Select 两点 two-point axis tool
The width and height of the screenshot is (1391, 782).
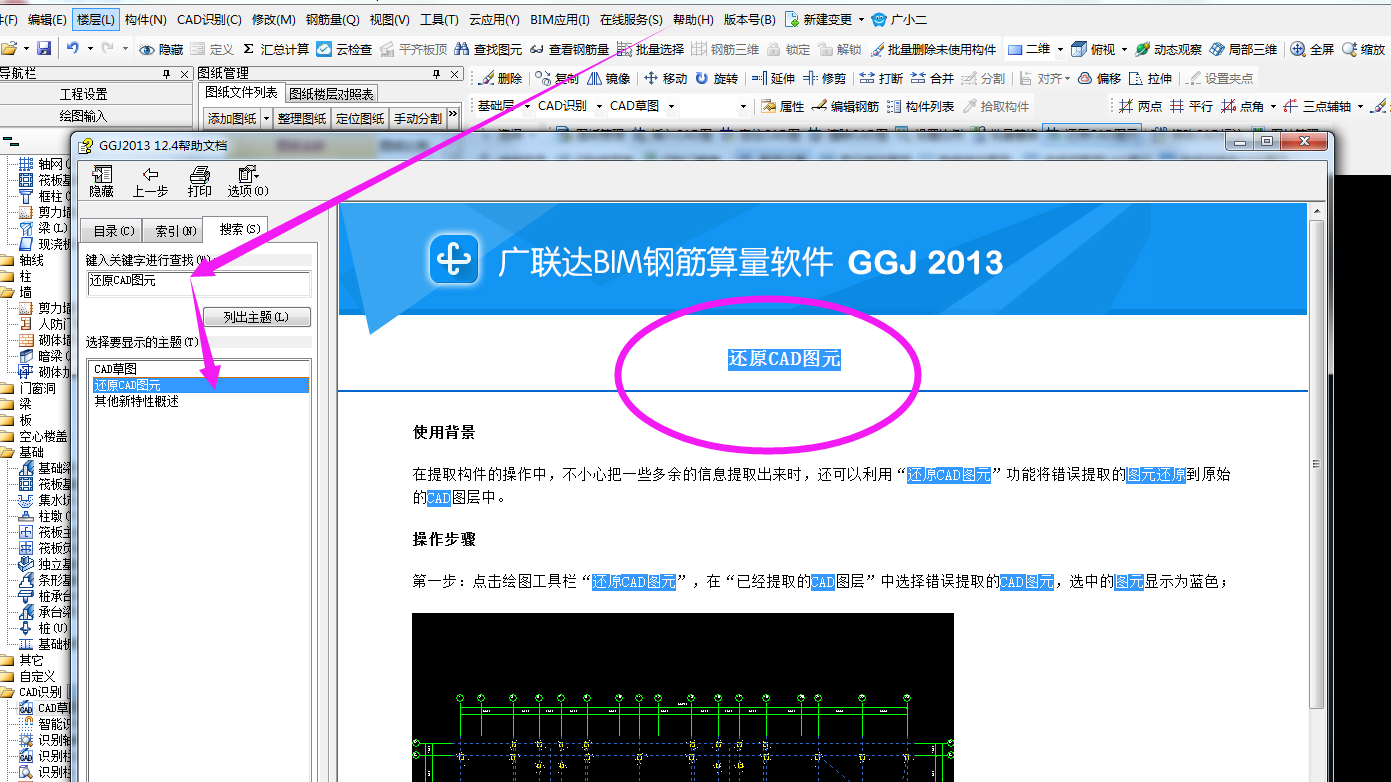(x=1140, y=106)
